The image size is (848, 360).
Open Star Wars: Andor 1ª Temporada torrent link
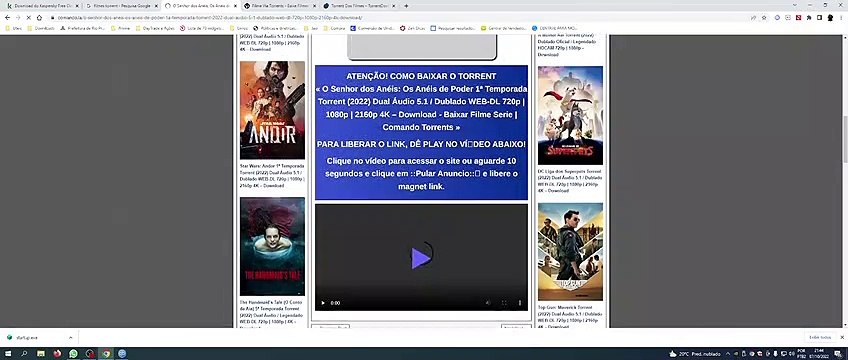click(x=272, y=176)
